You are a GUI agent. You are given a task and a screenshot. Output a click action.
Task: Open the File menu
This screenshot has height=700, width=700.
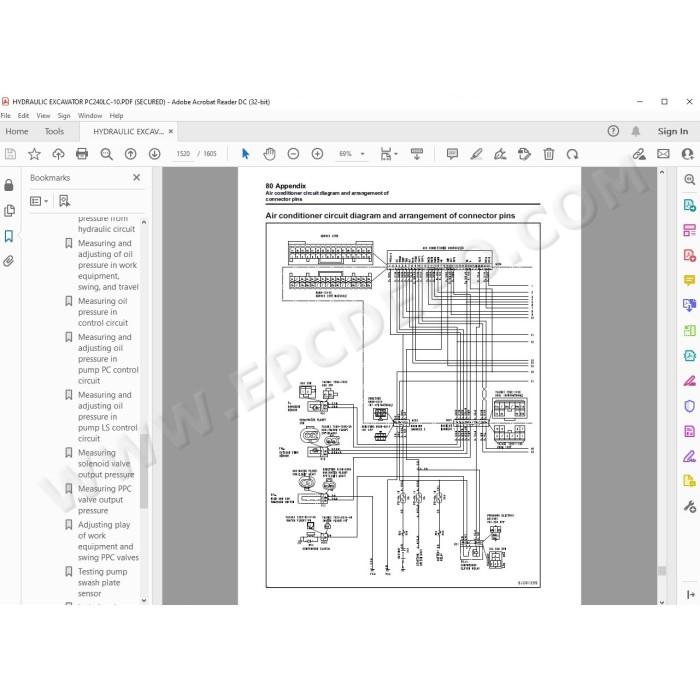[6, 116]
